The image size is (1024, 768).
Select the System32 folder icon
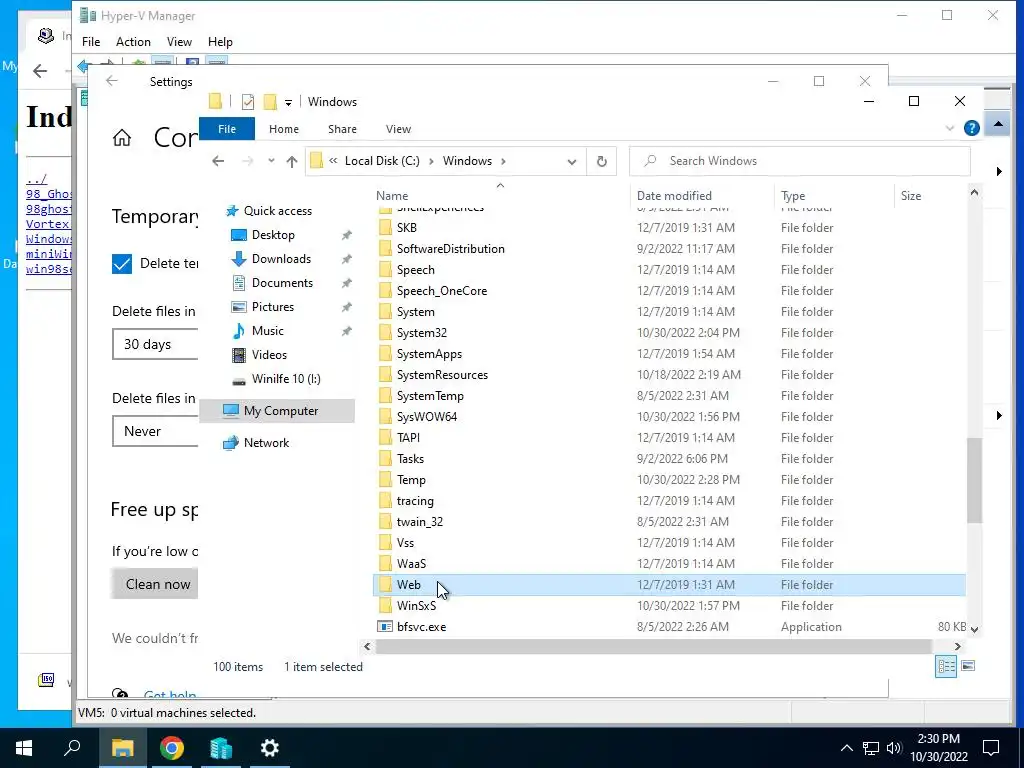coord(385,332)
